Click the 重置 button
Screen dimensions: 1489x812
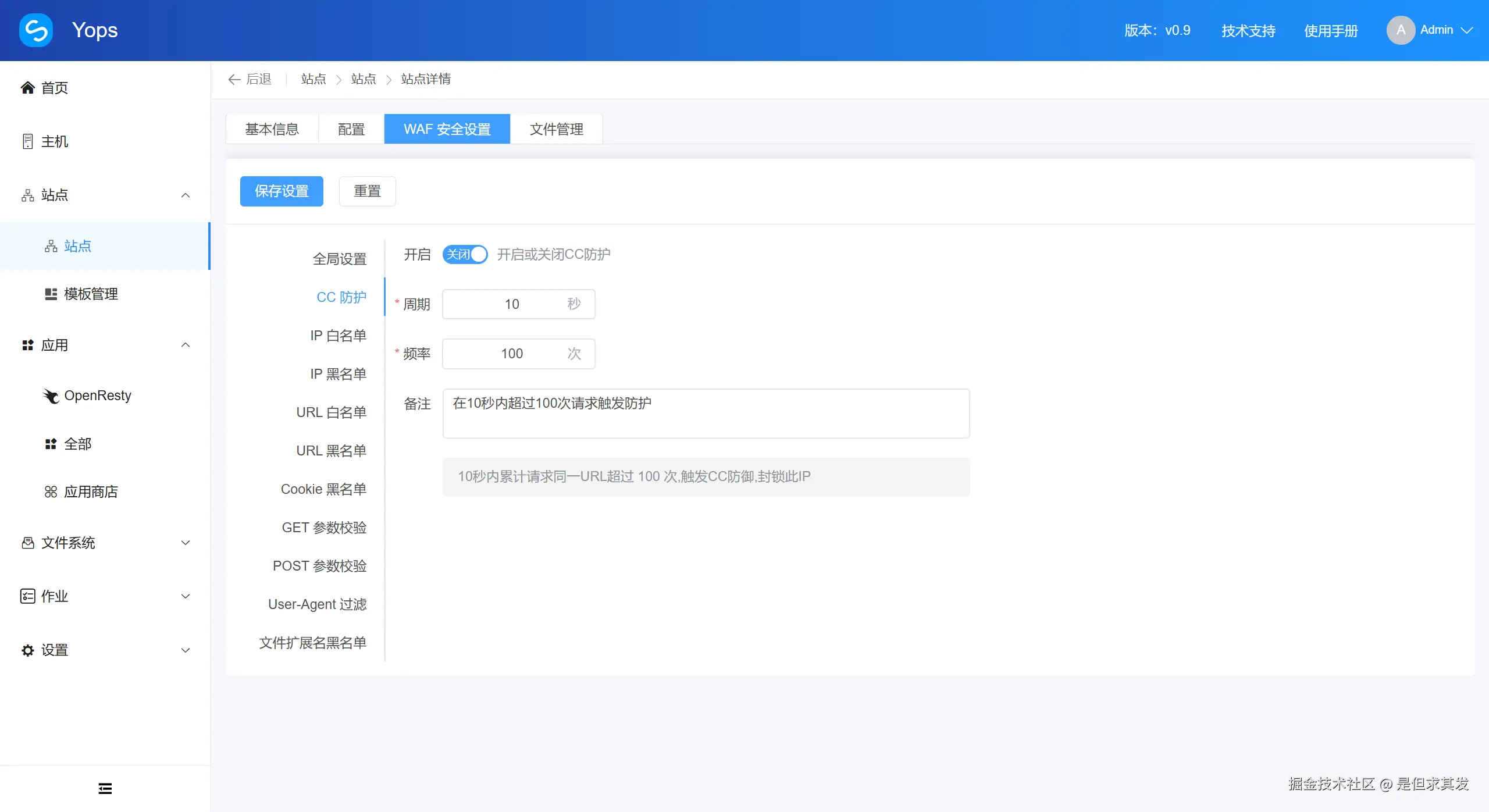(x=367, y=191)
